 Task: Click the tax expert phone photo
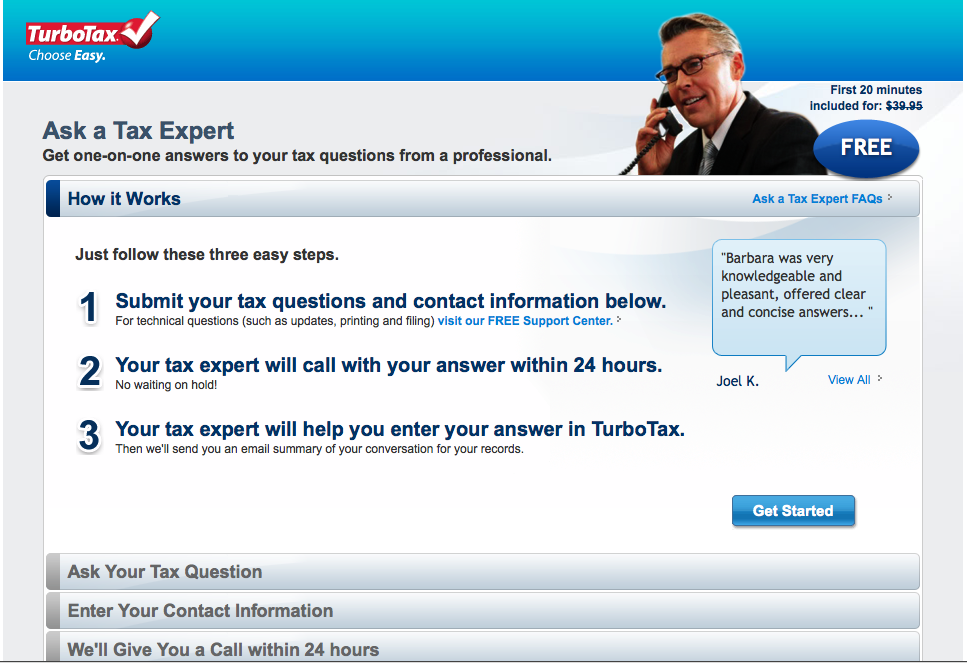click(718, 94)
